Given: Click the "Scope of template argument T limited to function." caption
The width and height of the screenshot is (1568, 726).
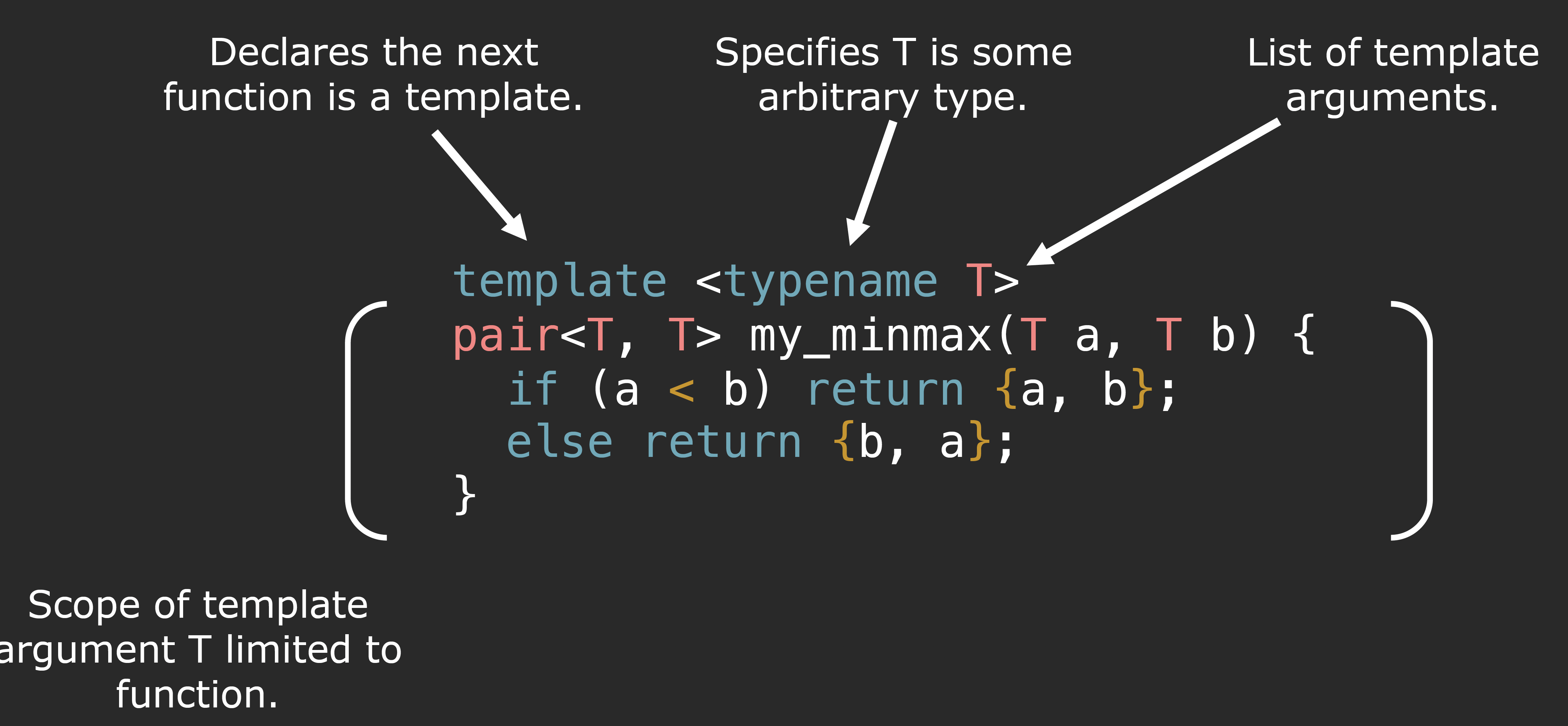Looking at the screenshot, I should (198, 649).
